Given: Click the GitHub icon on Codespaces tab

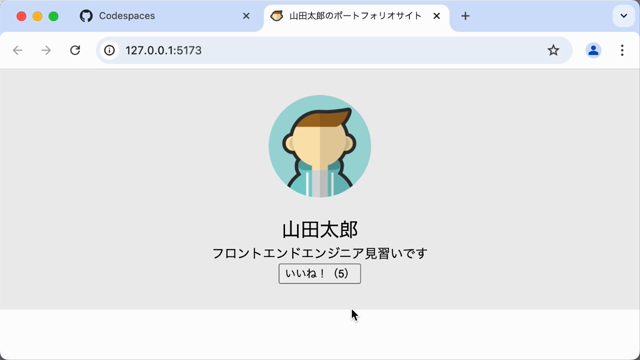Looking at the screenshot, I should pos(86,16).
